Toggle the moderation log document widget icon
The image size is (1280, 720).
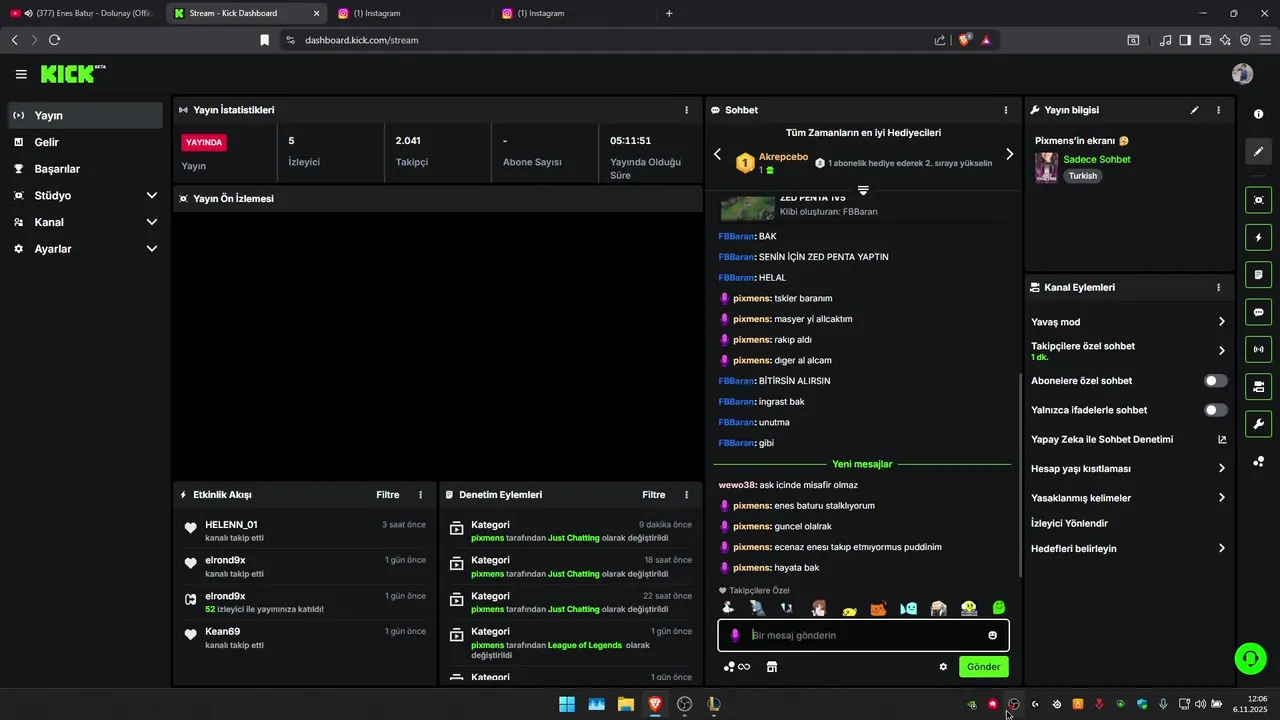tap(1258, 275)
